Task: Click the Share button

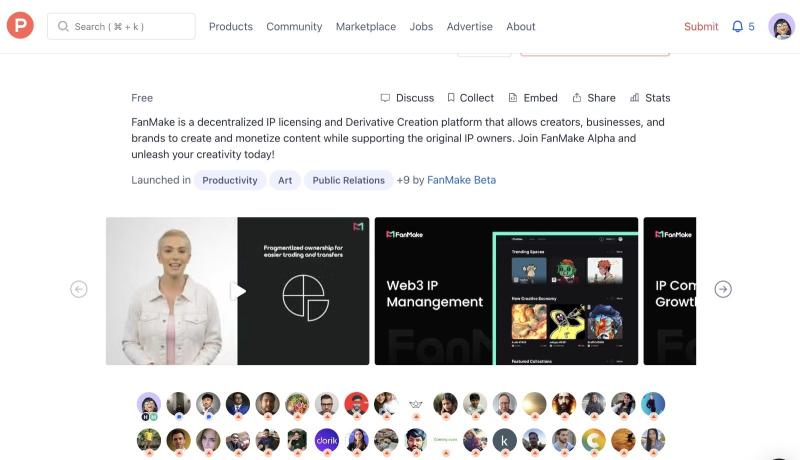Action: (594, 98)
